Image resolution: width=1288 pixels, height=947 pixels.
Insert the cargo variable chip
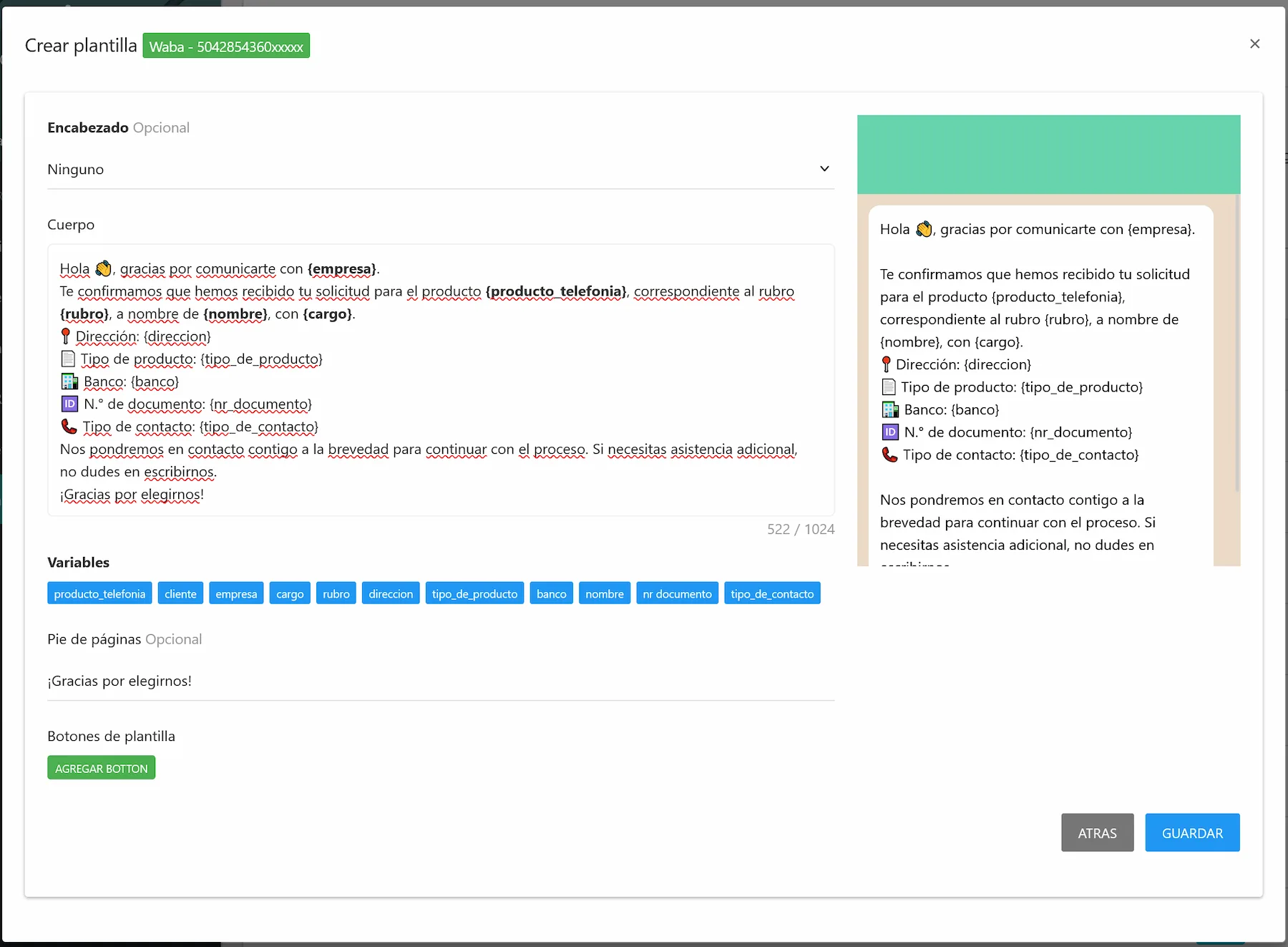(x=290, y=593)
